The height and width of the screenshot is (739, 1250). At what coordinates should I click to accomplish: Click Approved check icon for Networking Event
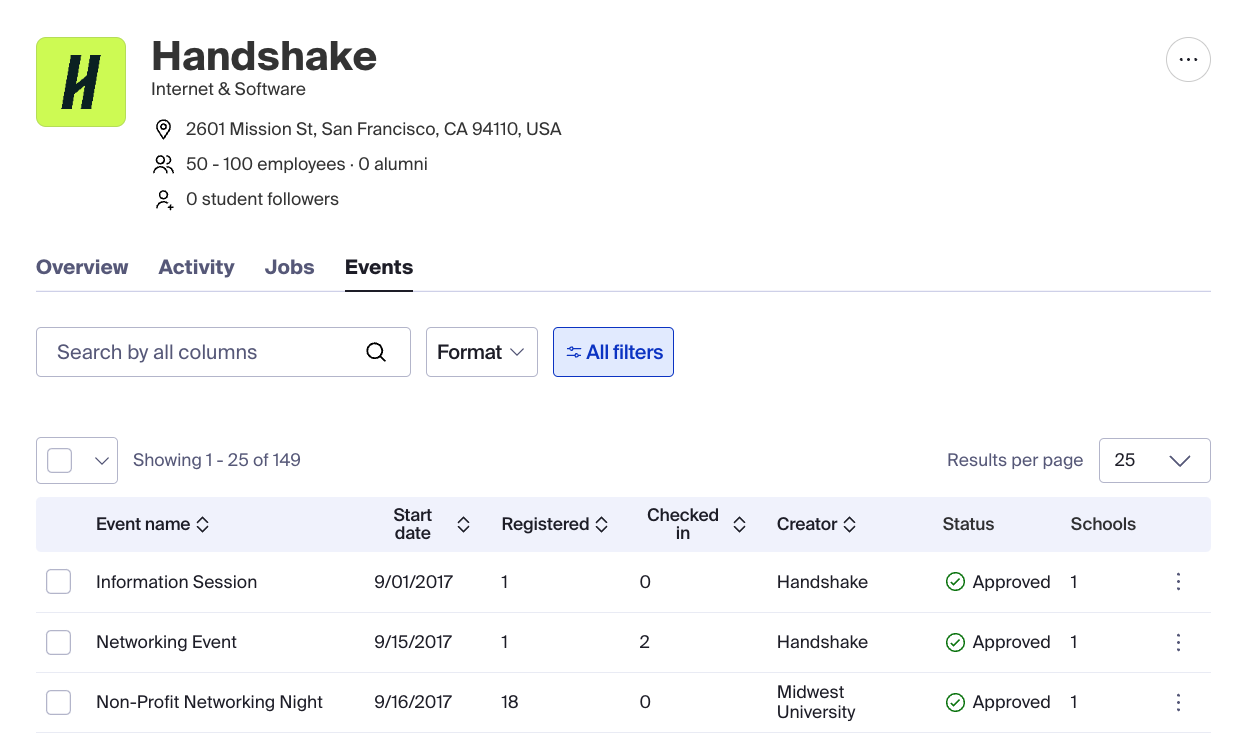pyautogui.click(x=955, y=642)
